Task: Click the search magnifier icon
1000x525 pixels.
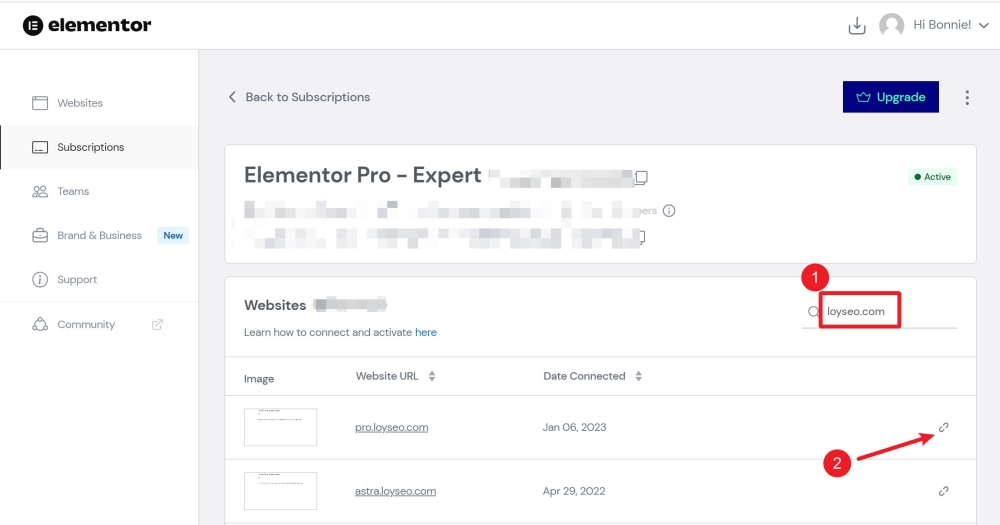Action: point(813,311)
